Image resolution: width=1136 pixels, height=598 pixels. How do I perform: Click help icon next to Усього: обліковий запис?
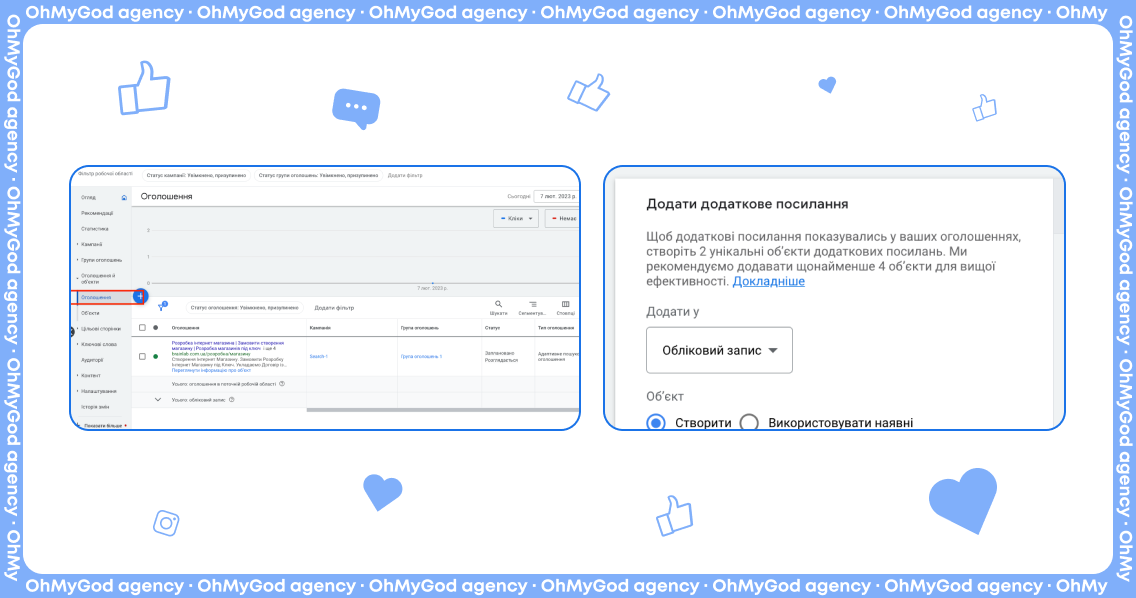232,400
